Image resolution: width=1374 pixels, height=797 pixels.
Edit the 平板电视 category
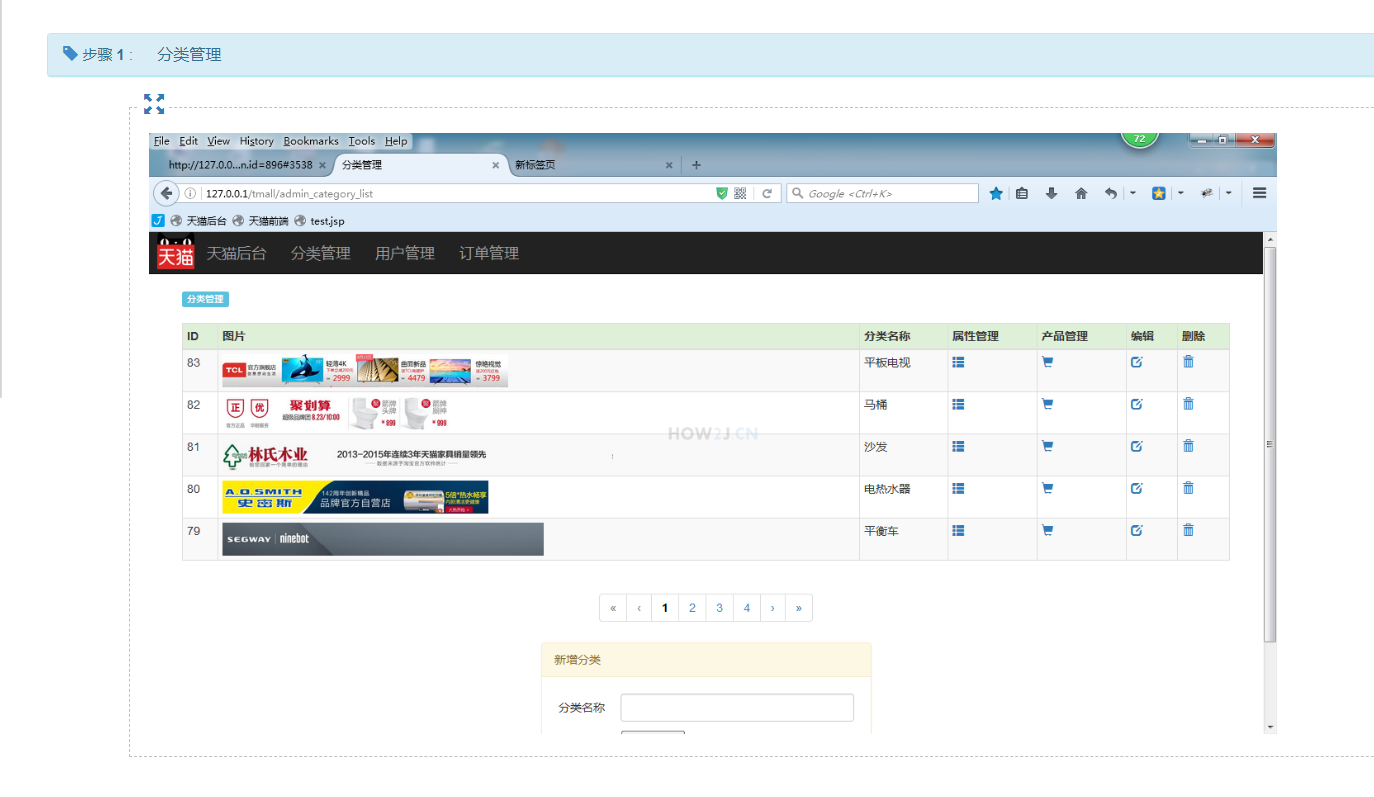click(x=1136, y=362)
